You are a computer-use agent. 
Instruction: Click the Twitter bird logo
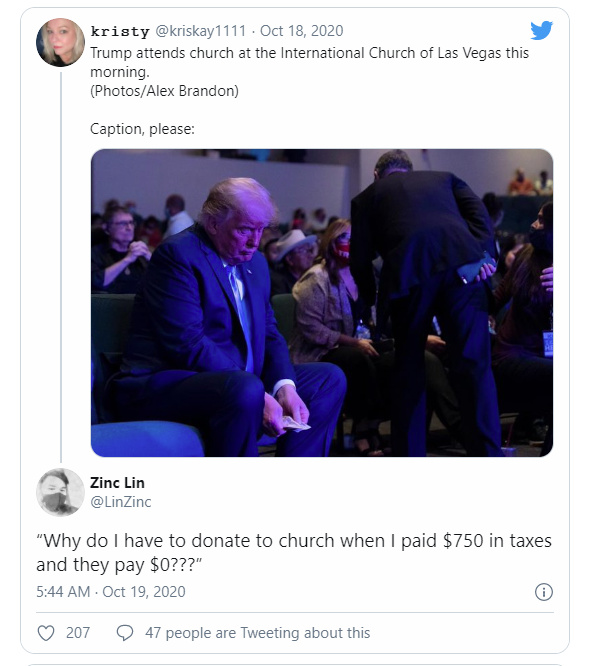point(541,30)
